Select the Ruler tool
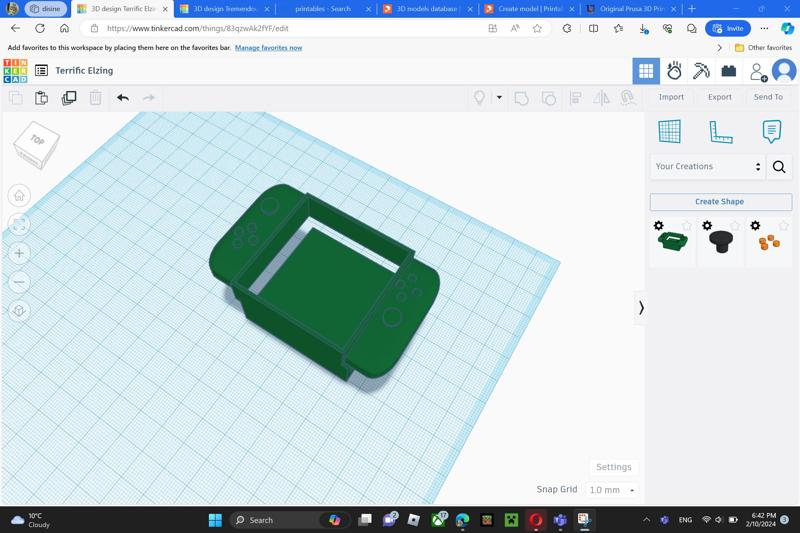This screenshot has height=533, width=800. coord(720,131)
